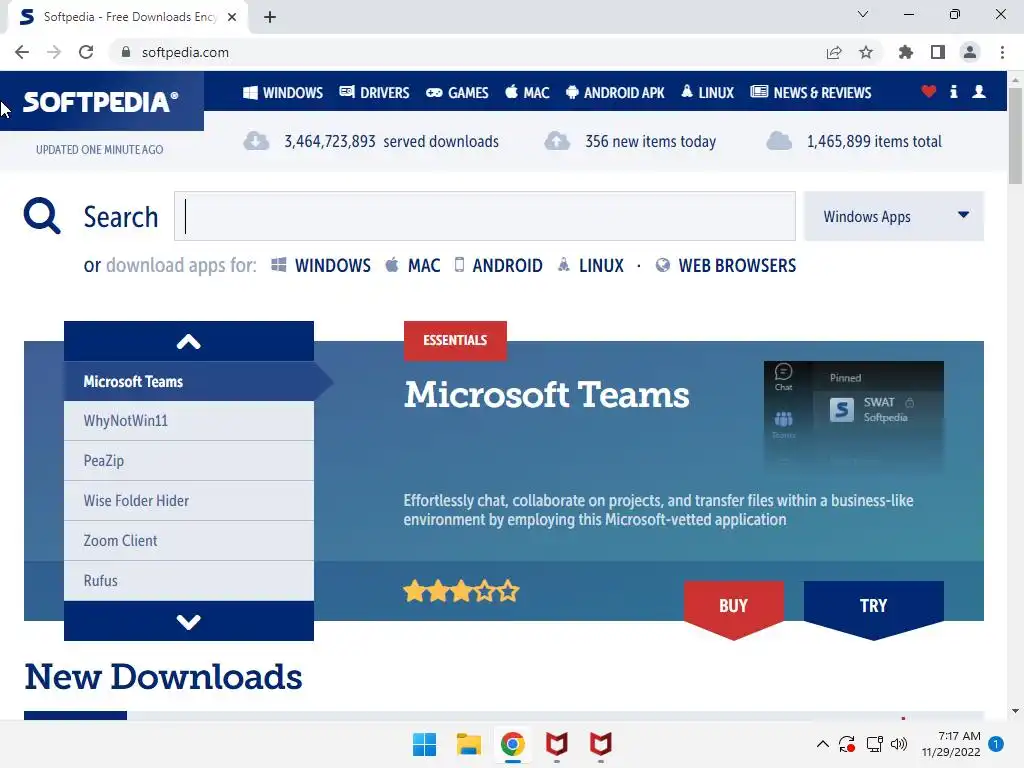Open the DRIVERS menu in navigation bar

pos(374,93)
